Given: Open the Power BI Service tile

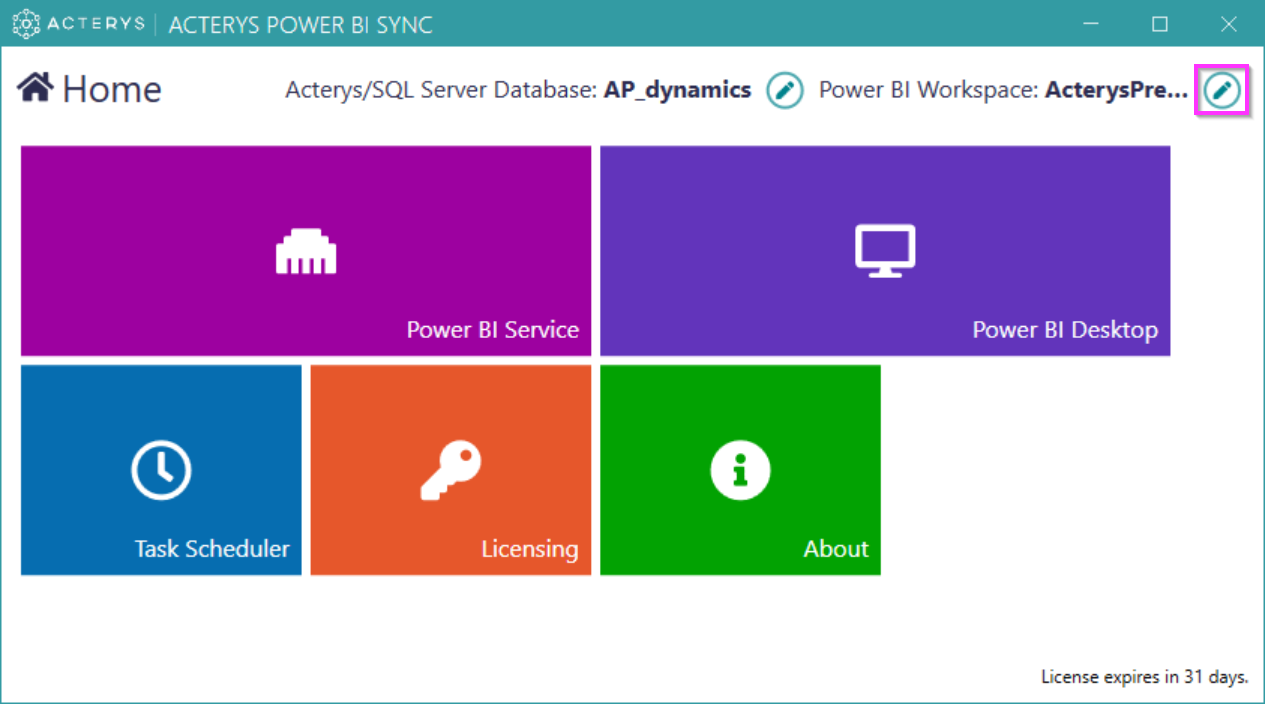Looking at the screenshot, I should (x=306, y=251).
